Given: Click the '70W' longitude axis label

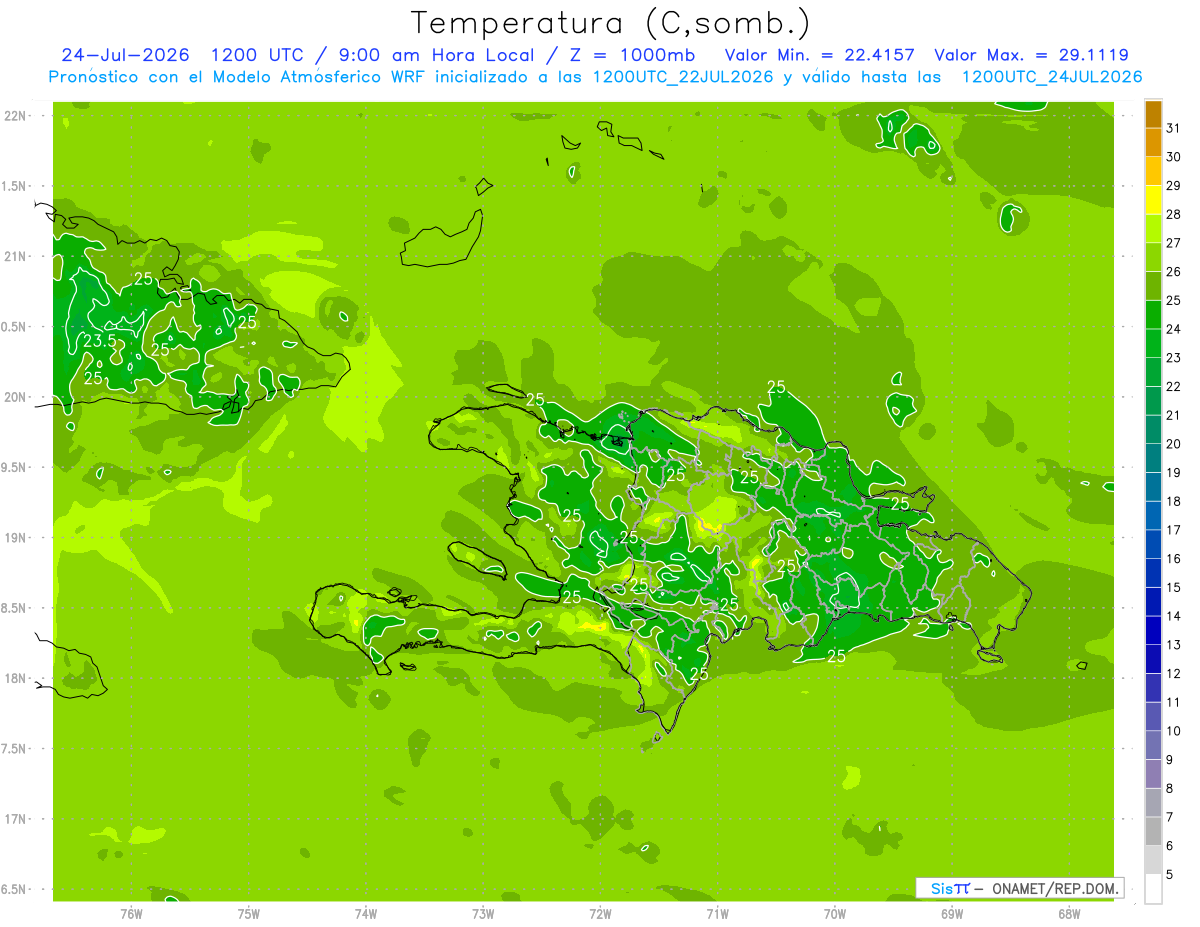Looking at the screenshot, I should tap(835, 913).
